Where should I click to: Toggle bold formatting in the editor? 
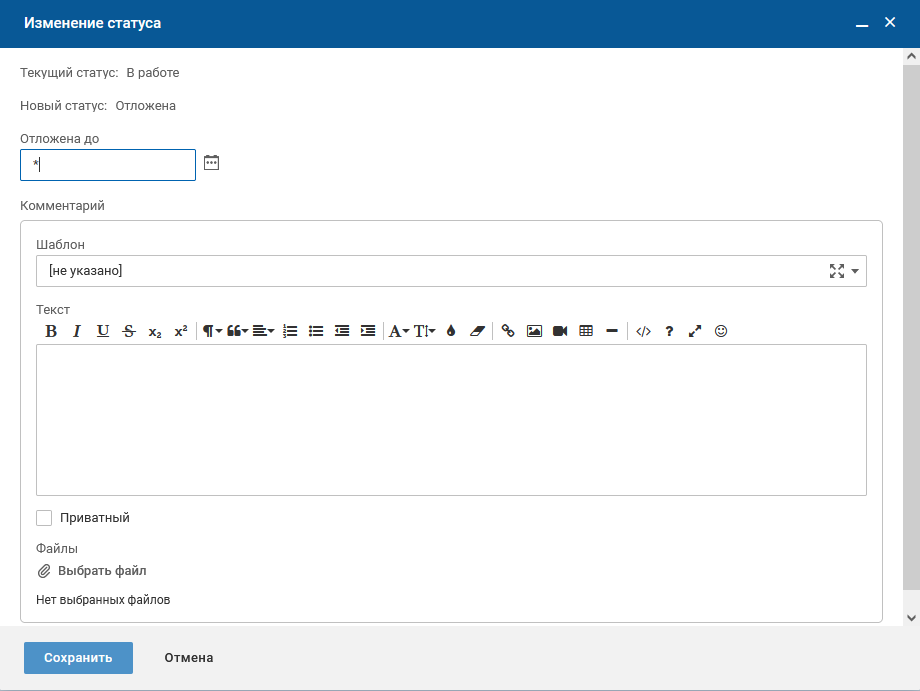coord(51,331)
